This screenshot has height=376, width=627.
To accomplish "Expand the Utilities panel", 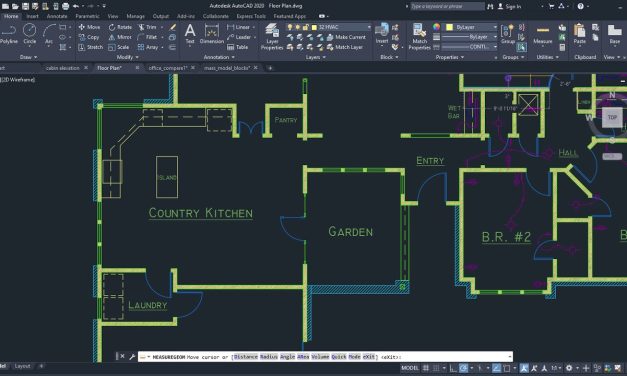I will coord(547,57).
